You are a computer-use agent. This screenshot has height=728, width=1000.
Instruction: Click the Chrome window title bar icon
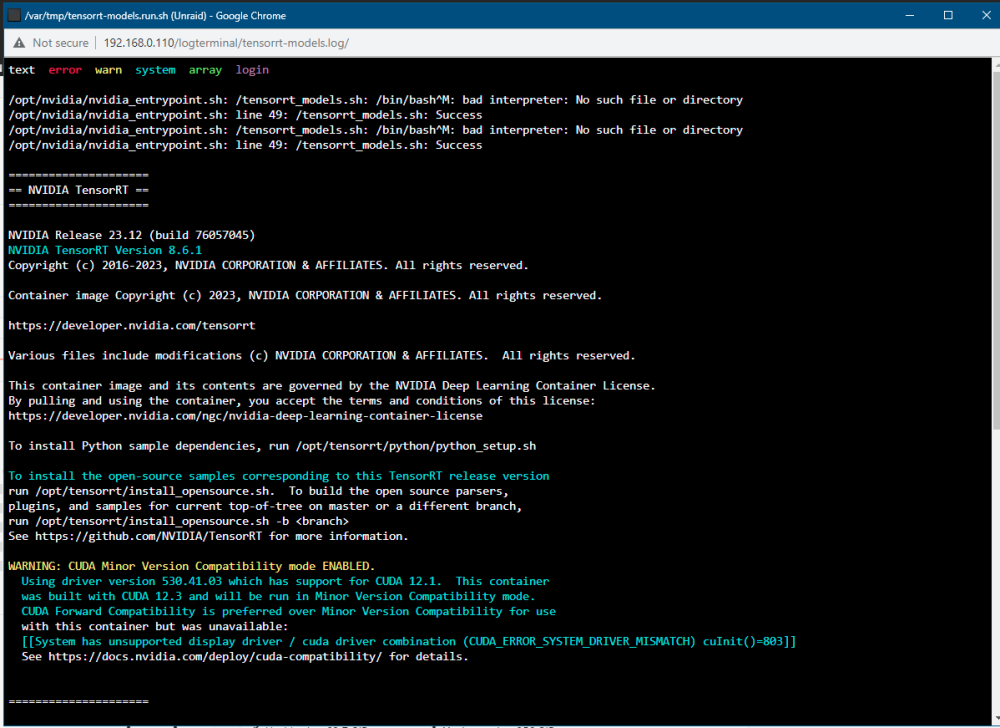click(x=14, y=15)
